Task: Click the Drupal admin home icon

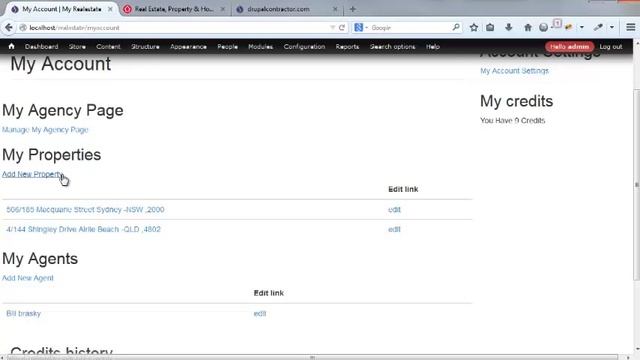Action: 11,47
